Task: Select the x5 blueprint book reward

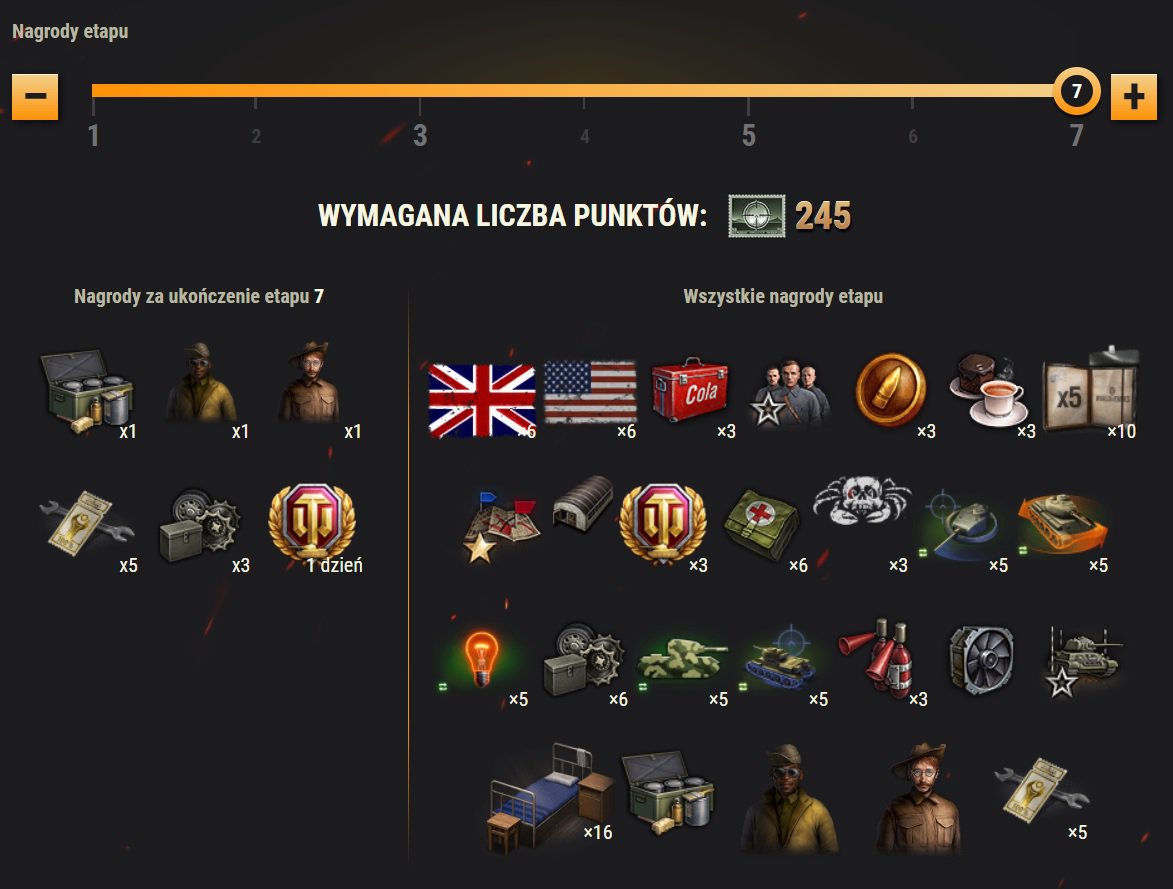Action: [x=1091, y=393]
